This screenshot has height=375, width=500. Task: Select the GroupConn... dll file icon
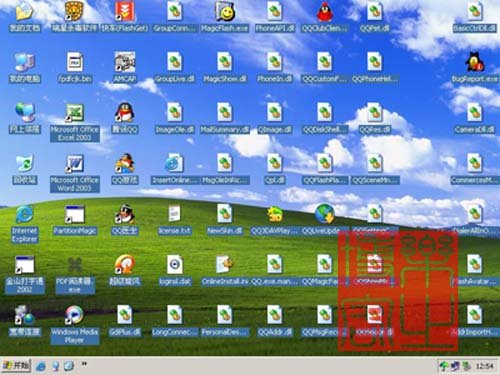[175, 11]
